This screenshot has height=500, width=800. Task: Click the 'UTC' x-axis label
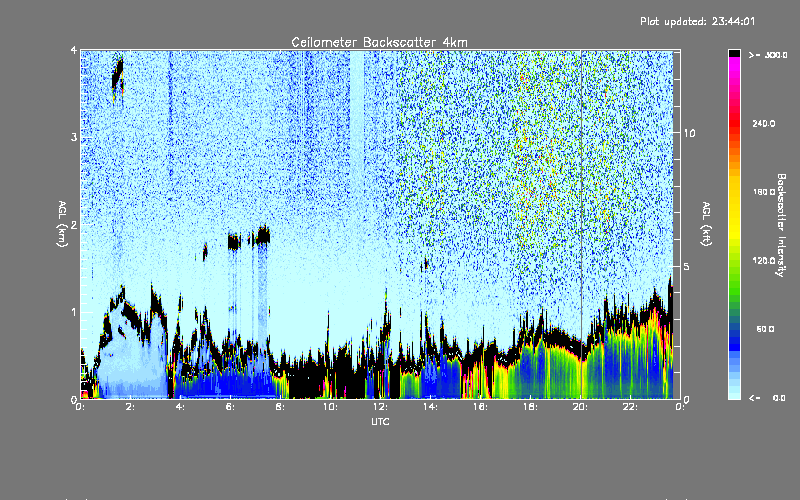[380, 421]
